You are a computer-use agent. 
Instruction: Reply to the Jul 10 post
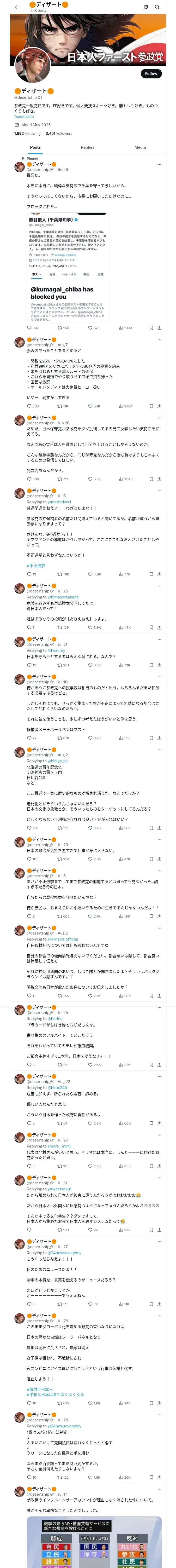click(29, 738)
